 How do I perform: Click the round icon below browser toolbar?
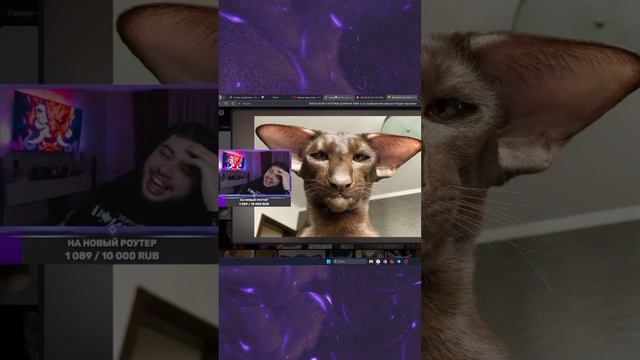point(222,113)
